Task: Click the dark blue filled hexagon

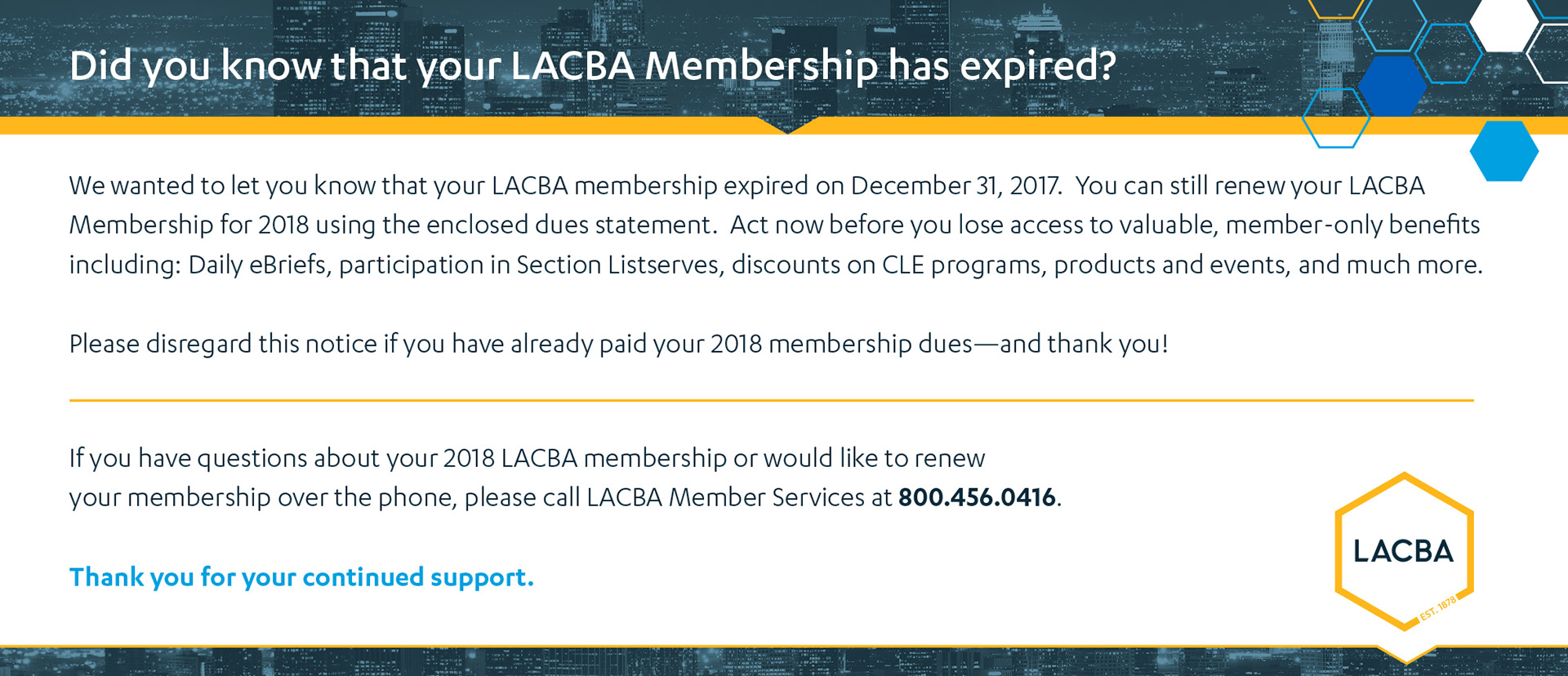Action: click(1392, 86)
